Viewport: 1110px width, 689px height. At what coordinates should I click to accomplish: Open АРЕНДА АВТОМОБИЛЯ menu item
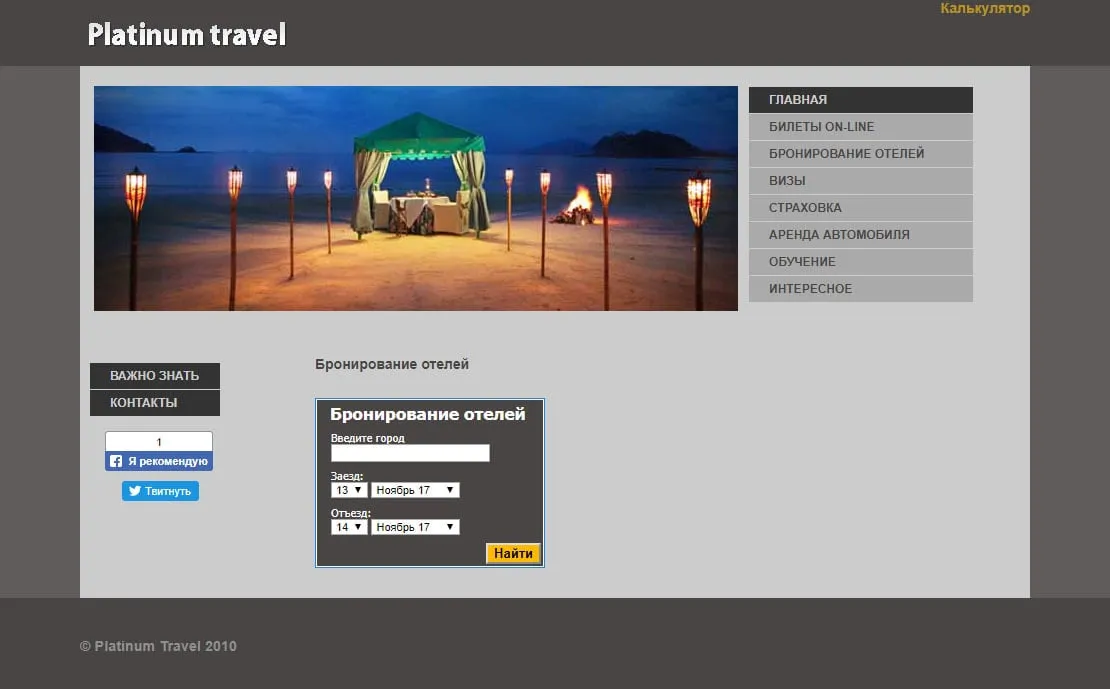pyautogui.click(x=860, y=235)
